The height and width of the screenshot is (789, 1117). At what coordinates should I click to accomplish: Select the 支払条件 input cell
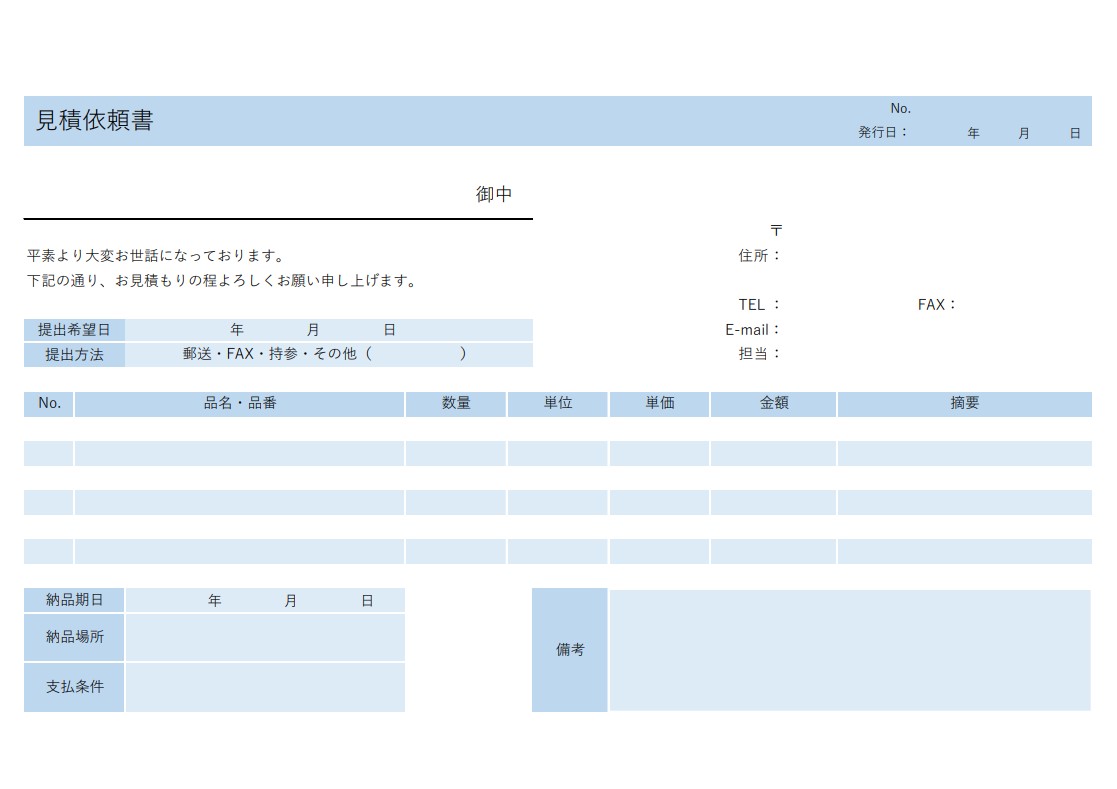[265, 688]
